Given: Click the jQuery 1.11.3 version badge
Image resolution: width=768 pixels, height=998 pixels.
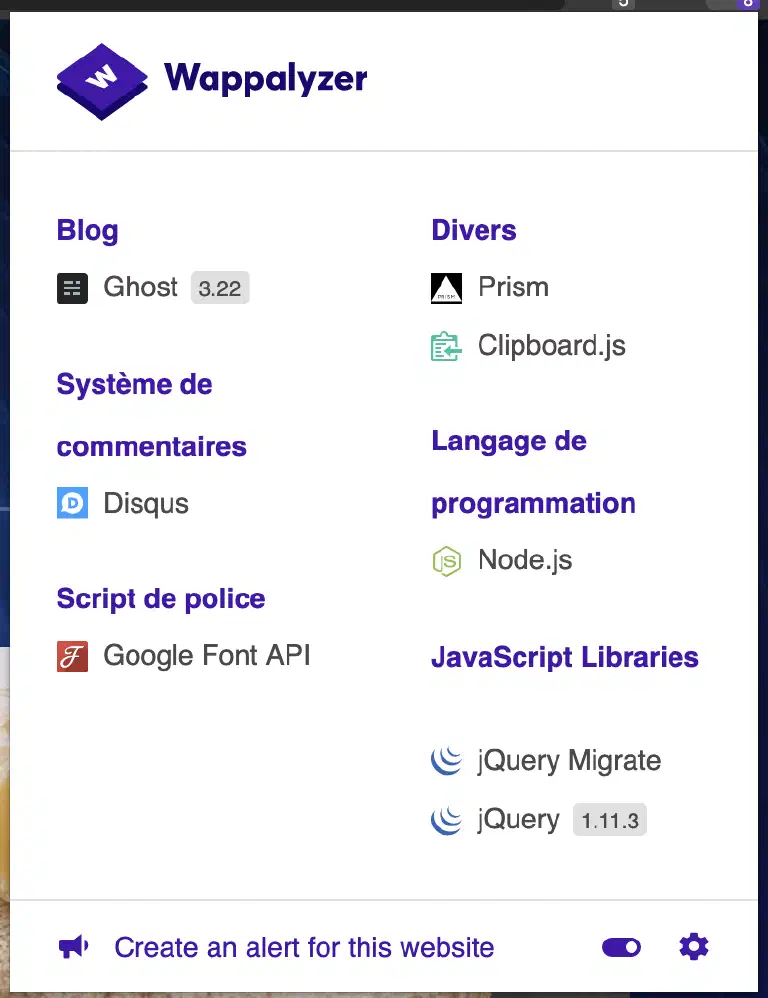Looking at the screenshot, I should [610, 820].
